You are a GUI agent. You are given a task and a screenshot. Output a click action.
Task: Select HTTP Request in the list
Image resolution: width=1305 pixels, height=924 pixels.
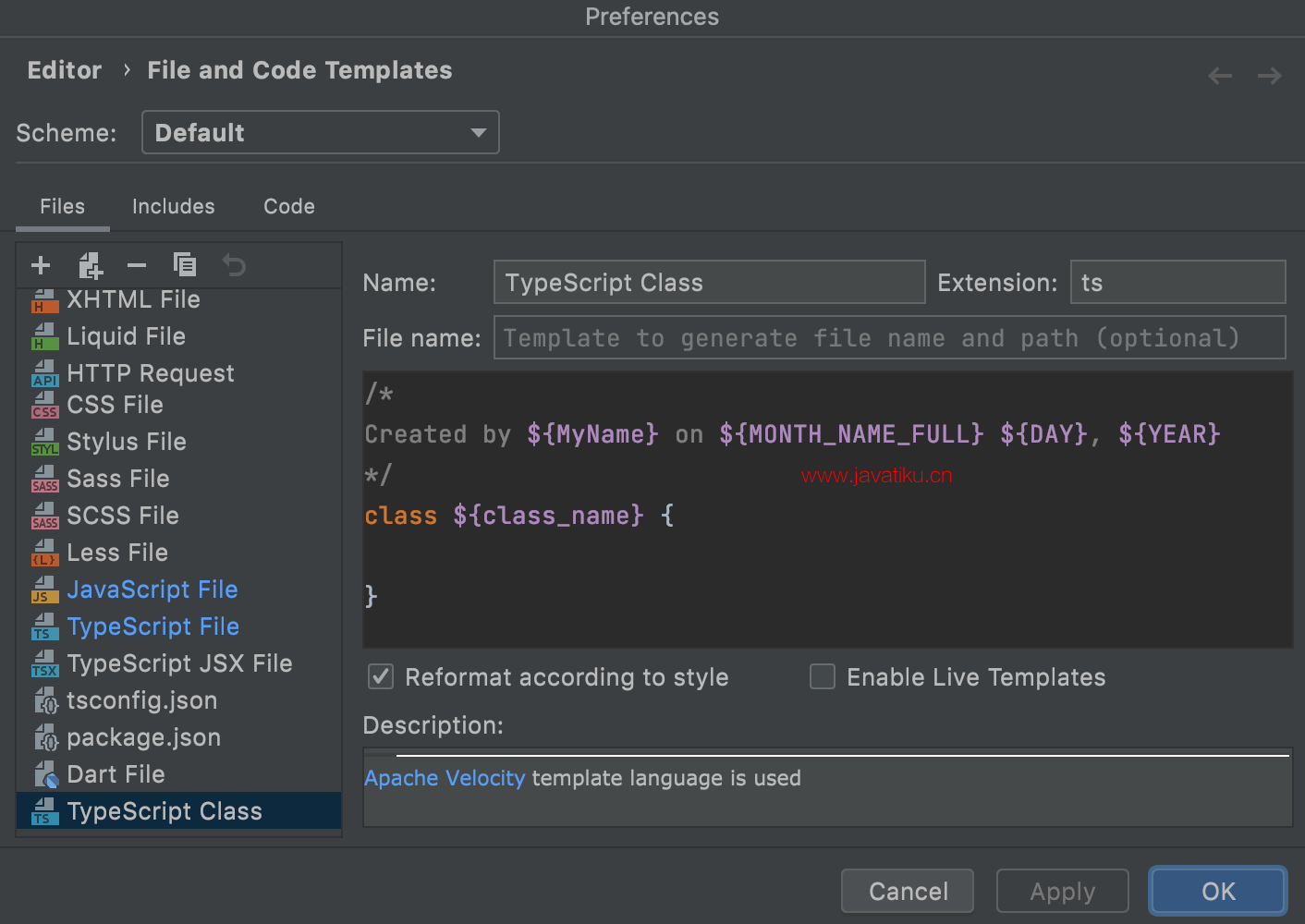coord(179,373)
